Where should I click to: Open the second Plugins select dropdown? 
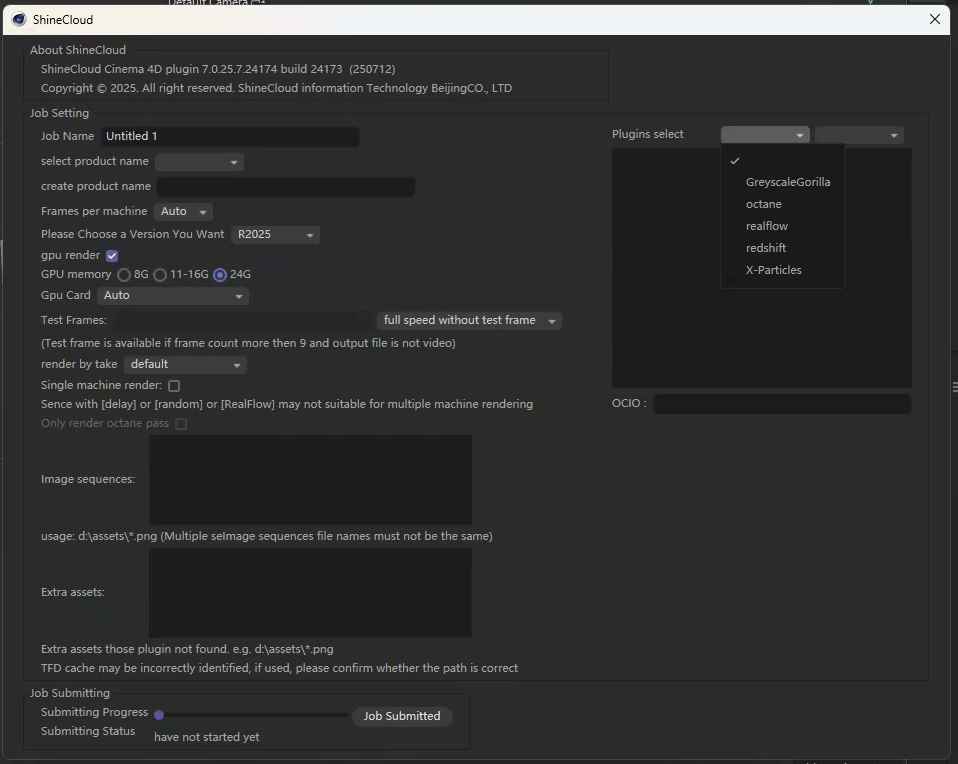[x=858, y=134]
